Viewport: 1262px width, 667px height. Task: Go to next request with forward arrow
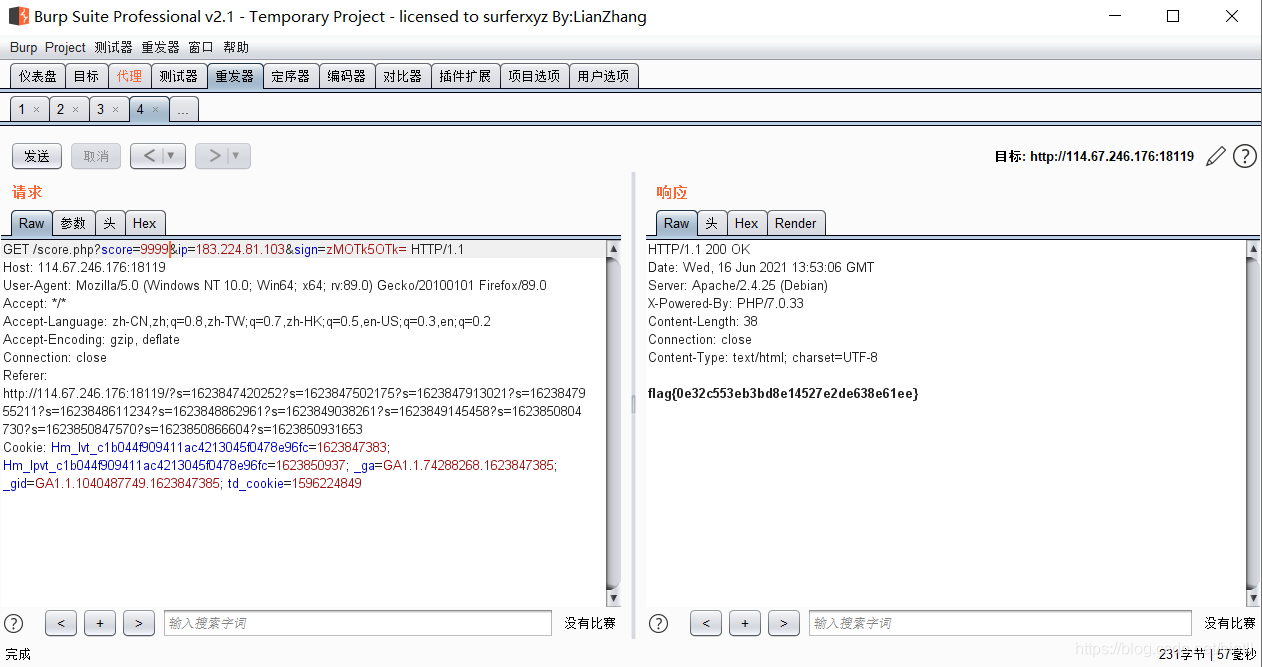pos(213,156)
